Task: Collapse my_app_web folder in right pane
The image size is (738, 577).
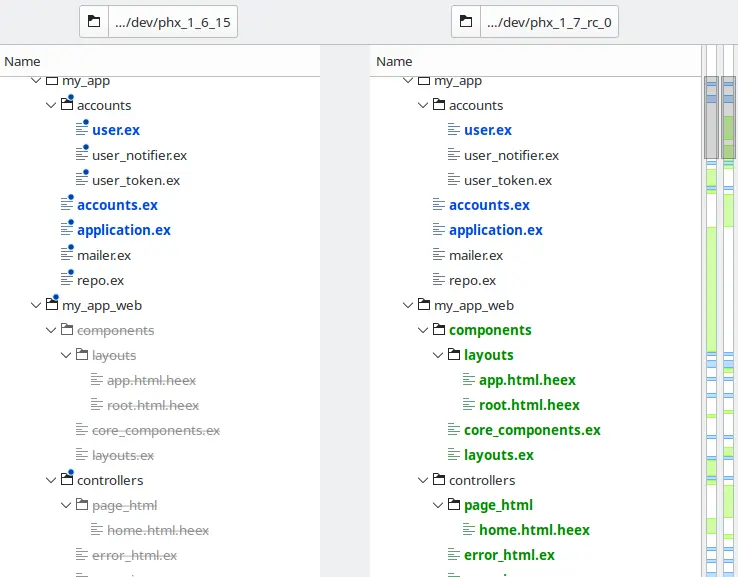Action: tap(408, 305)
